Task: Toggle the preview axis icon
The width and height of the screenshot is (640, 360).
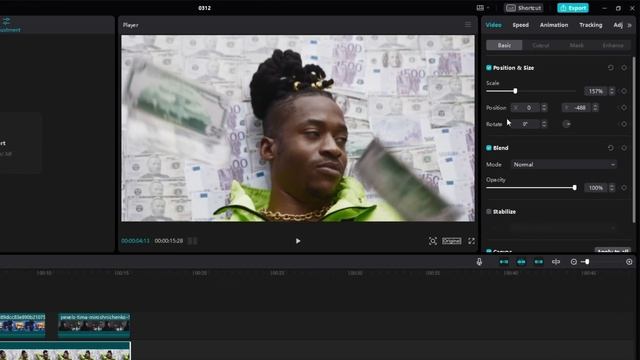Action: click(556, 262)
